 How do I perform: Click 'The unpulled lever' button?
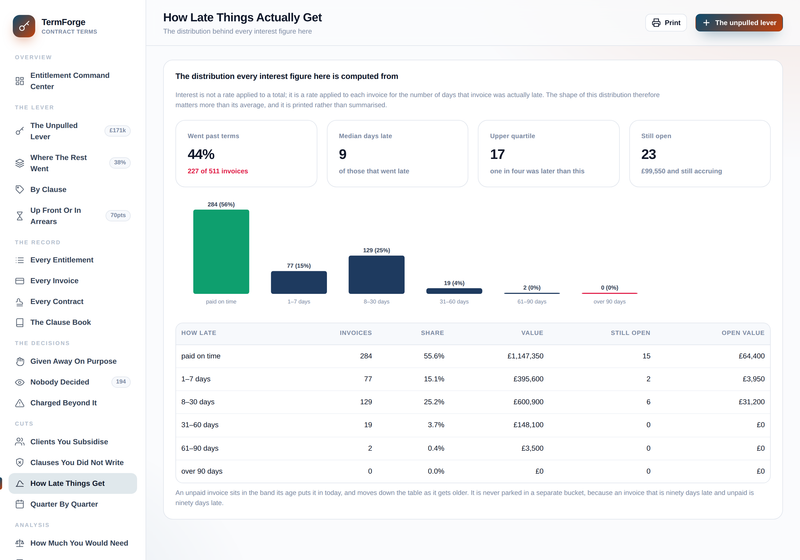click(x=739, y=22)
